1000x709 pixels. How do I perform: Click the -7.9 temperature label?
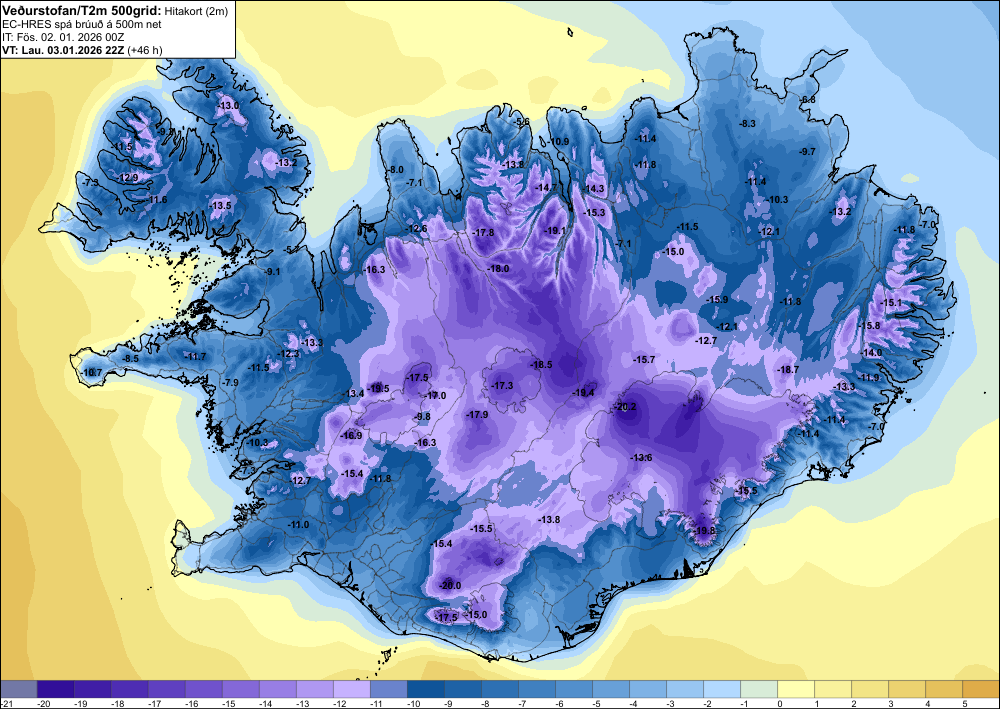point(230,383)
